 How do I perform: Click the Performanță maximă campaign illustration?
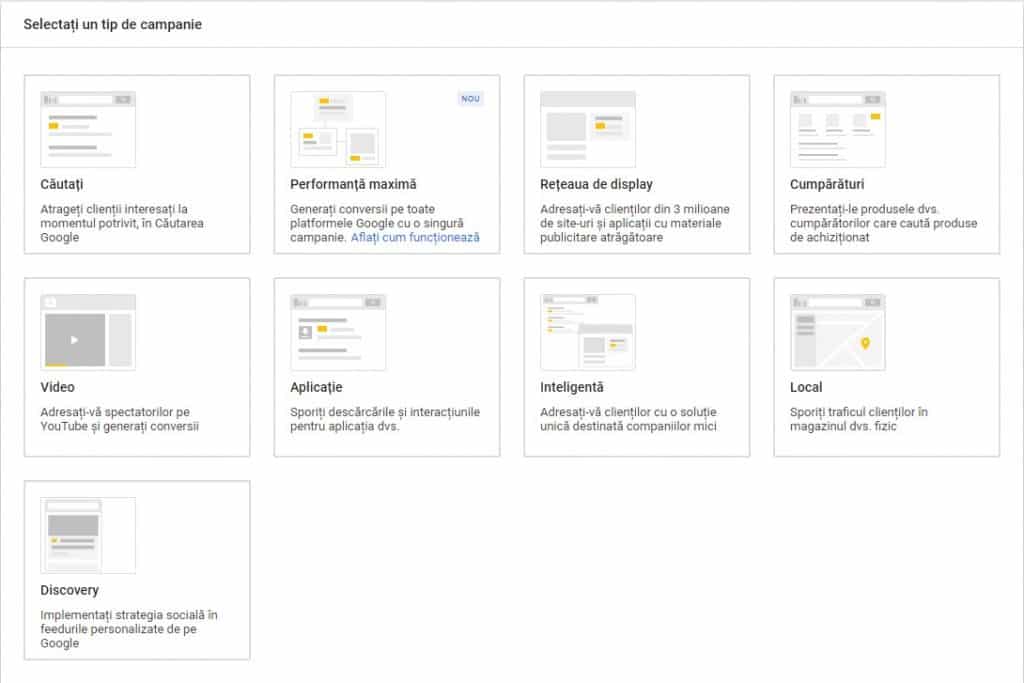coord(337,129)
